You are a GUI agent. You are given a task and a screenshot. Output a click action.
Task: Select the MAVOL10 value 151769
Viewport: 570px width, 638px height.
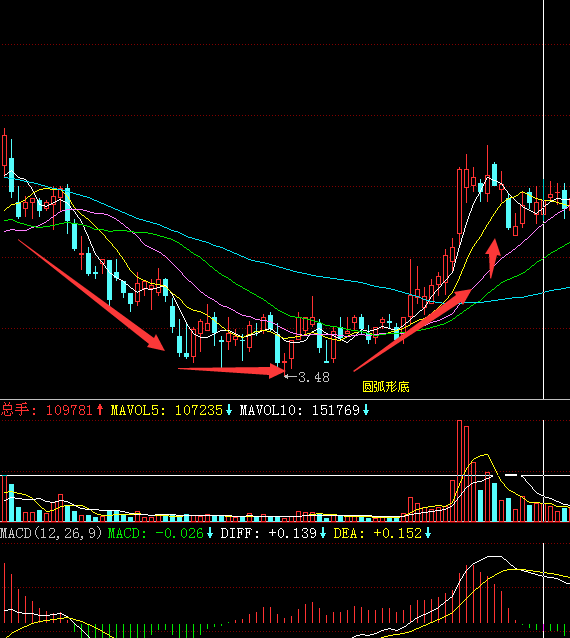click(336, 410)
